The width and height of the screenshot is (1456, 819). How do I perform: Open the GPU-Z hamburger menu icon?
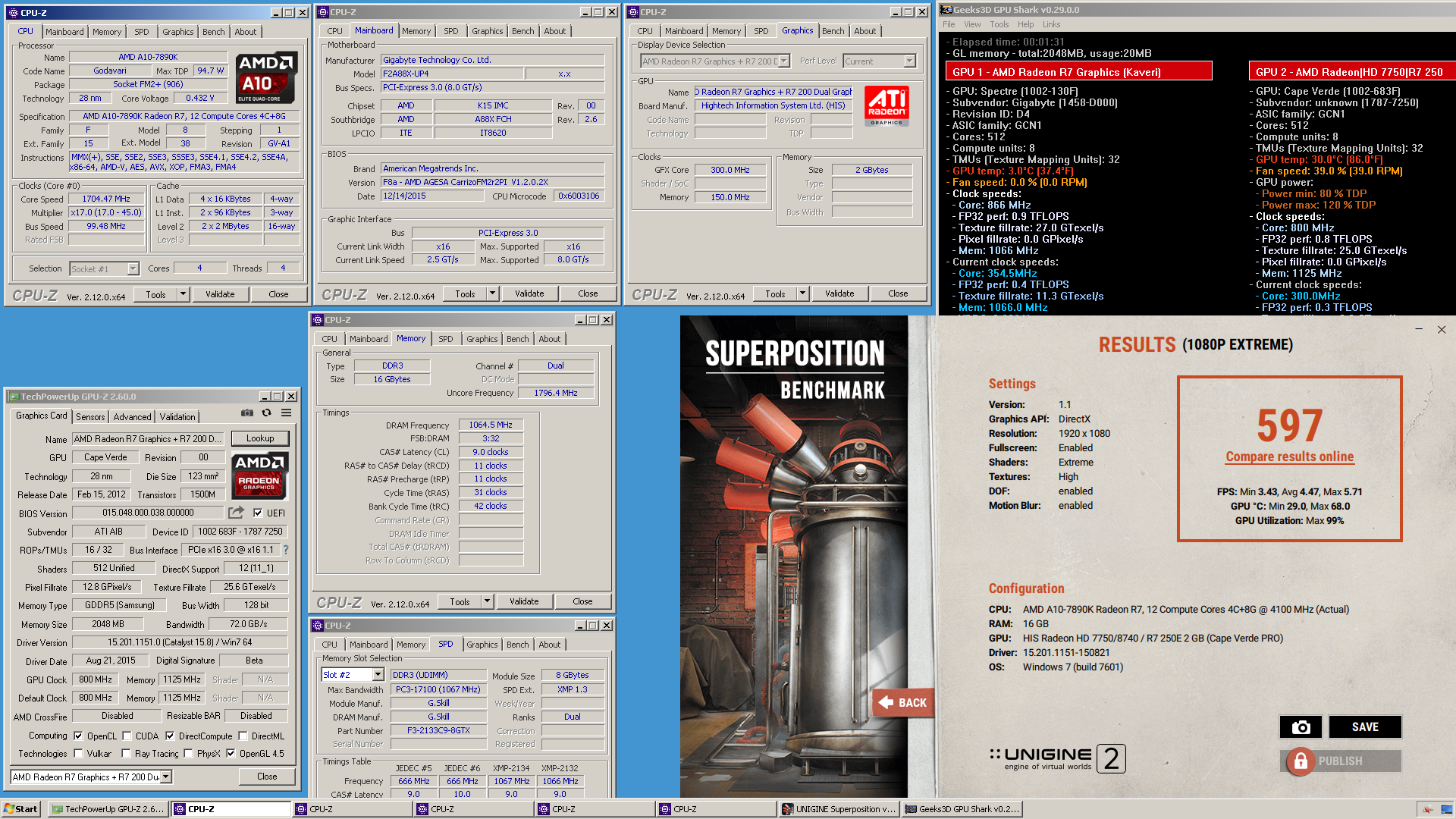[287, 413]
